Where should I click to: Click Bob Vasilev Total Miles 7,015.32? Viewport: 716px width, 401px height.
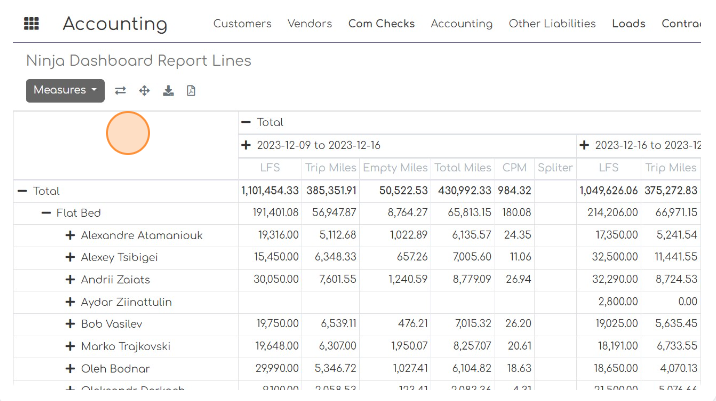[473, 323]
